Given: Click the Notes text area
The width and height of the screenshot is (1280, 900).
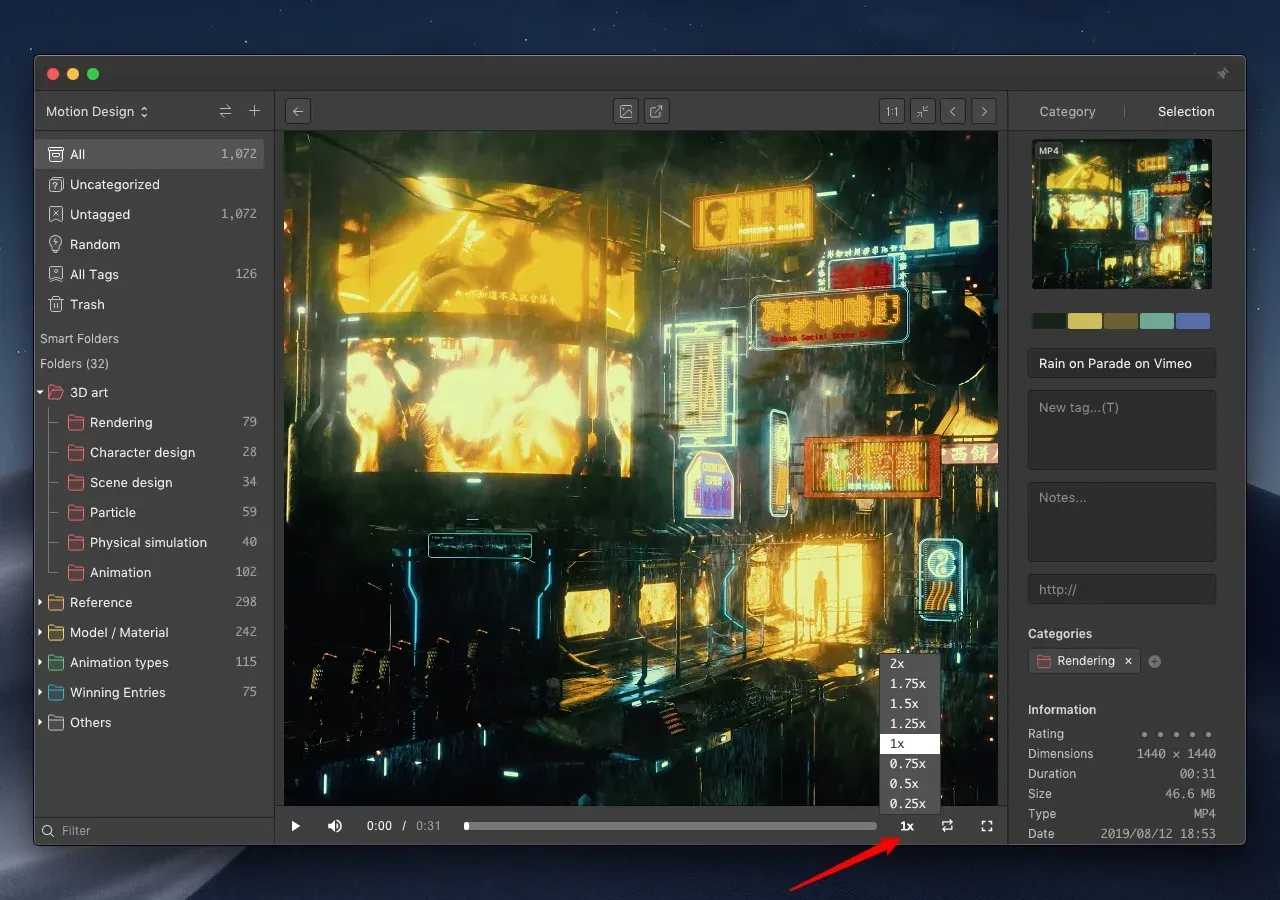Looking at the screenshot, I should pyautogui.click(x=1122, y=522).
